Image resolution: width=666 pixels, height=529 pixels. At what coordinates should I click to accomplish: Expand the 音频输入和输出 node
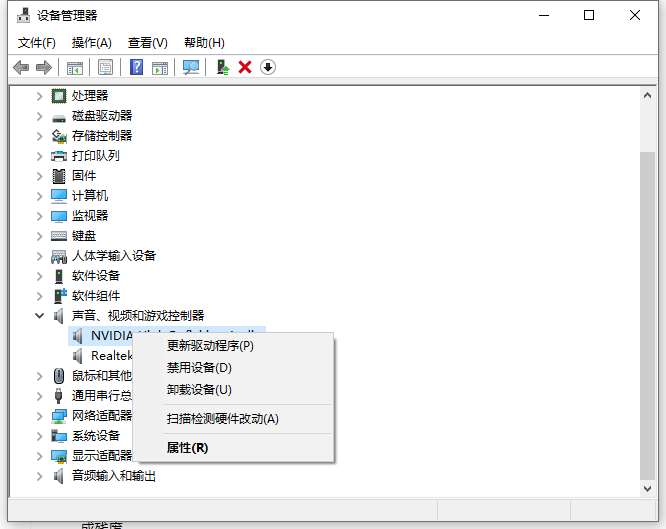click(40, 476)
